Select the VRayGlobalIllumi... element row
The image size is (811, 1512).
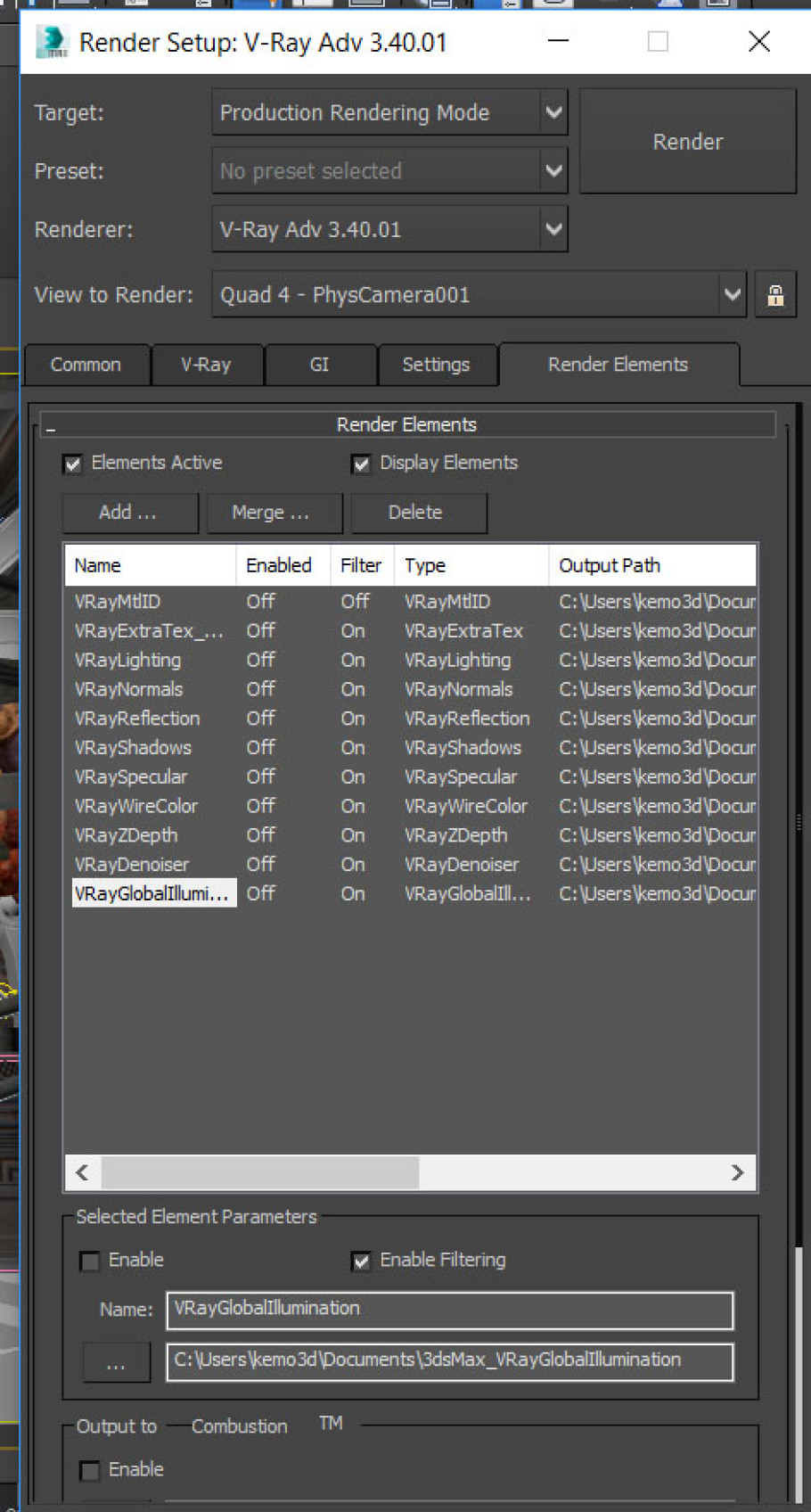(411, 893)
